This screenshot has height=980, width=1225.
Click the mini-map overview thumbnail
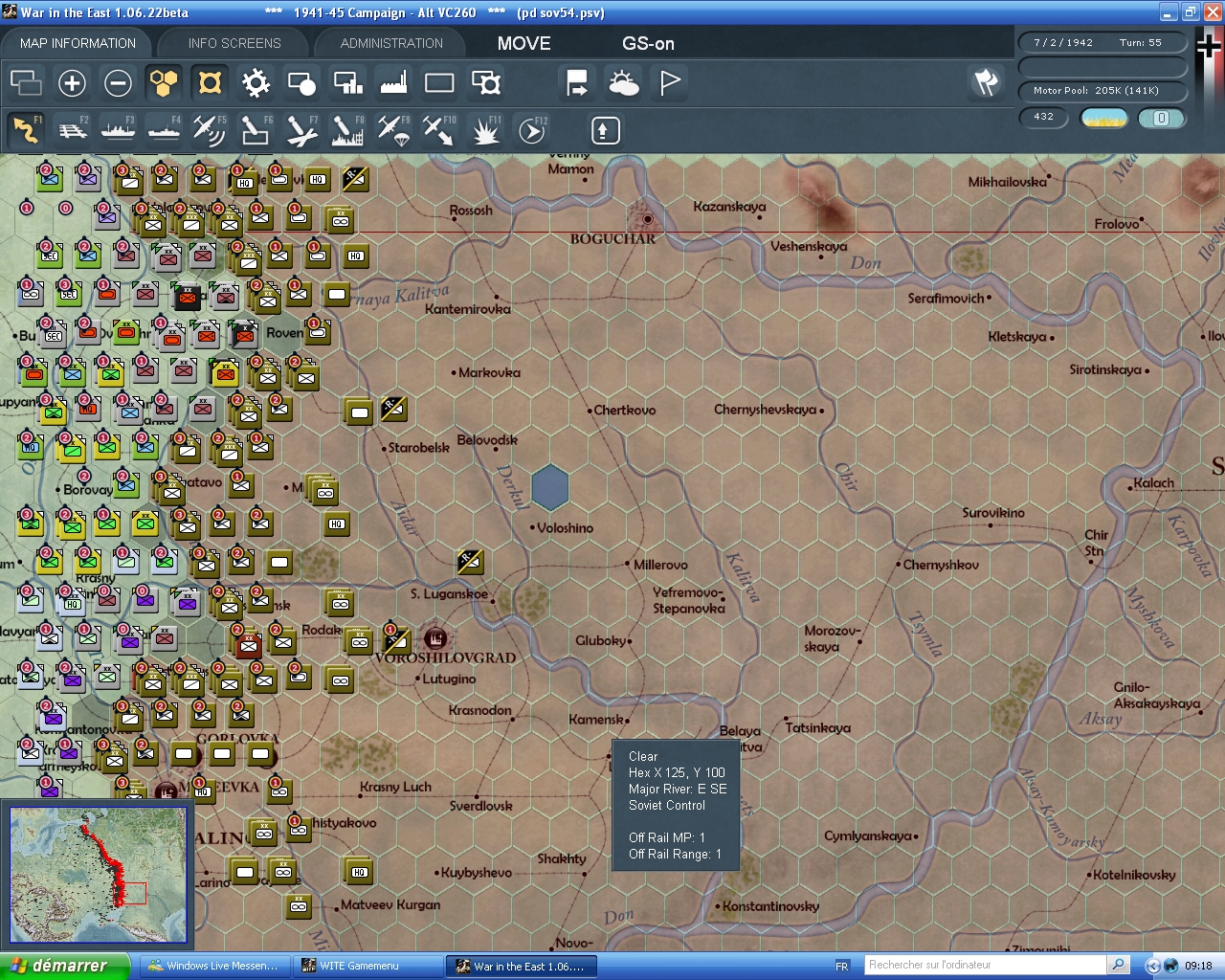point(99,874)
